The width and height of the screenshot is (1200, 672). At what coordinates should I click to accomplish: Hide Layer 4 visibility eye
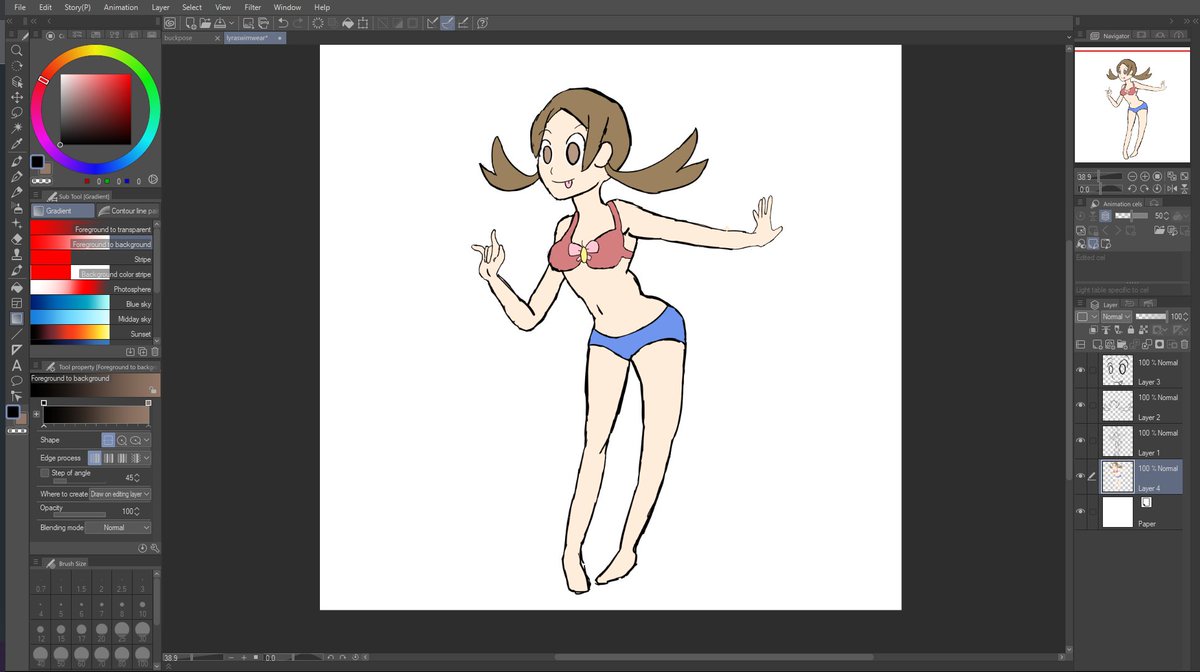(1080, 476)
